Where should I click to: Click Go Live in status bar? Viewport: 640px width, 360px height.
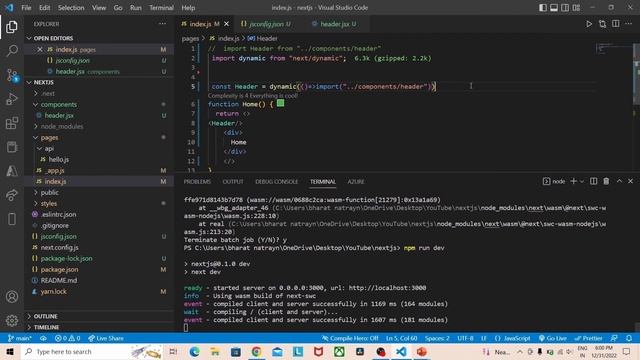pyautogui.click(x=552, y=338)
